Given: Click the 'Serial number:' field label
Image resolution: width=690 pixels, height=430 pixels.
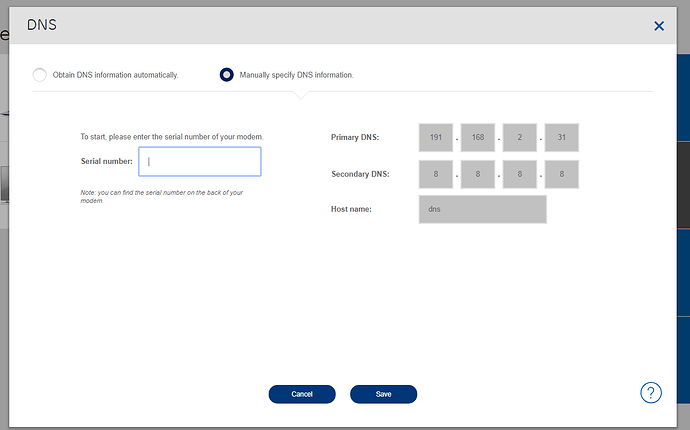Looking at the screenshot, I should pyautogui.click(x=106, y=161).
